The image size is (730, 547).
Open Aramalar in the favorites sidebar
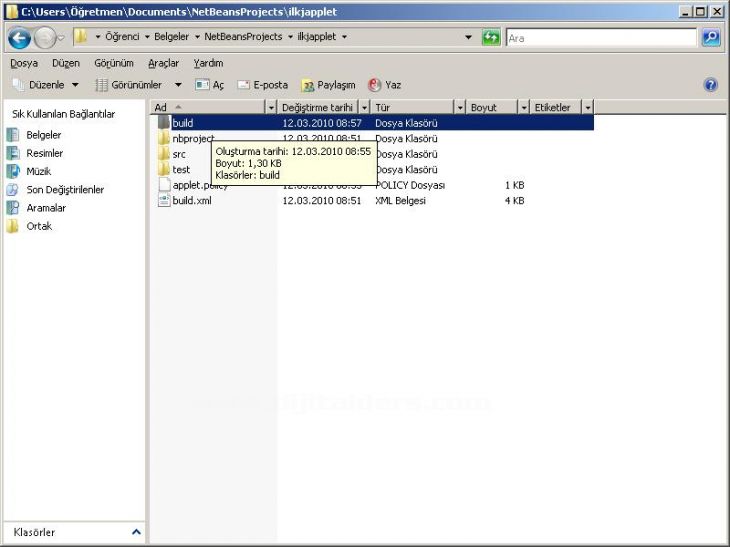coord(36,208)
